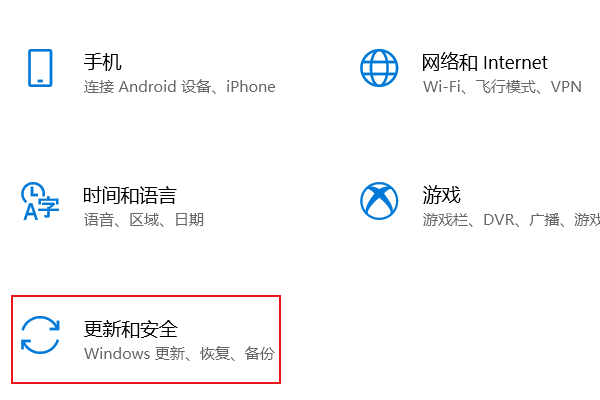This screenshot has width=600, height=400.
Task: Click the blue smartphone icon
Action: (x=40, y=68)
